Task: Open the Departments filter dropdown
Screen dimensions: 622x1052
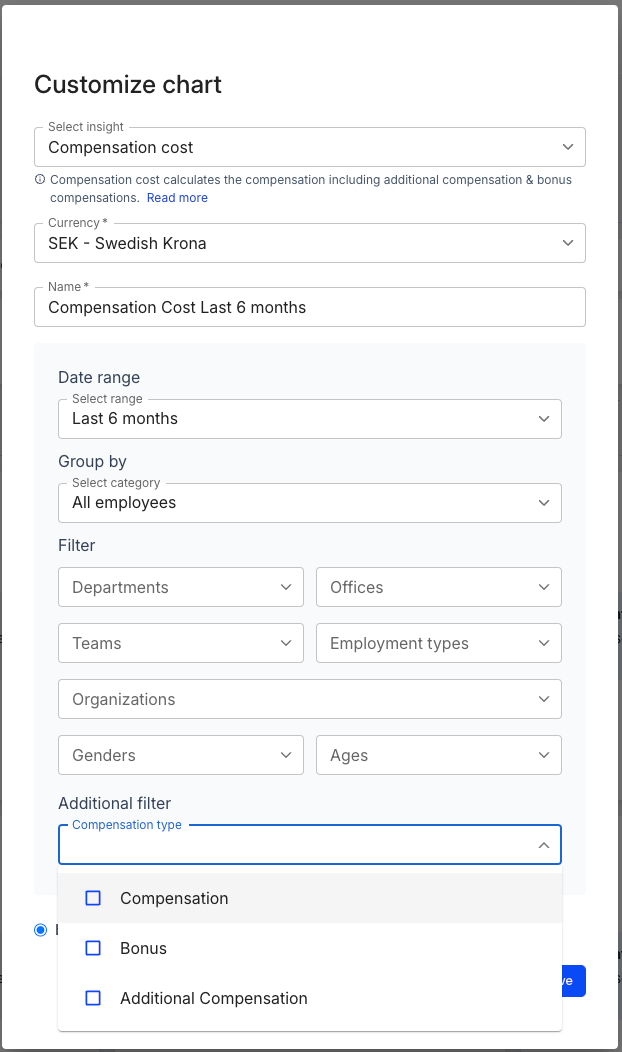Action: [x=181, y=587]
